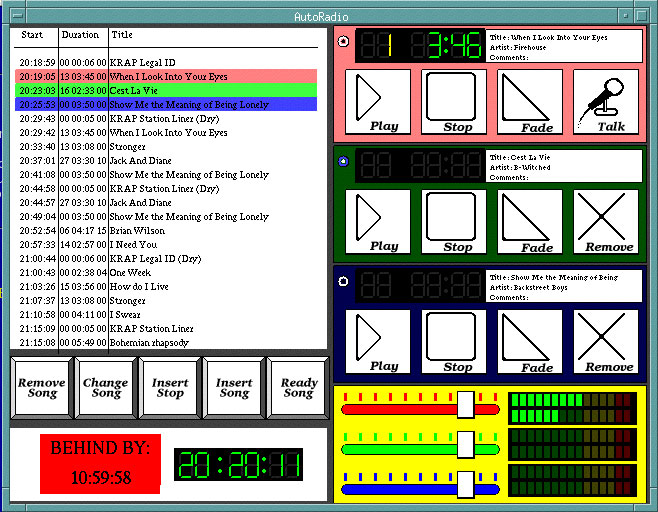The image size is (658, 512).
Task: Click the red volume slider handle
Action: click(x=465, y=405)
